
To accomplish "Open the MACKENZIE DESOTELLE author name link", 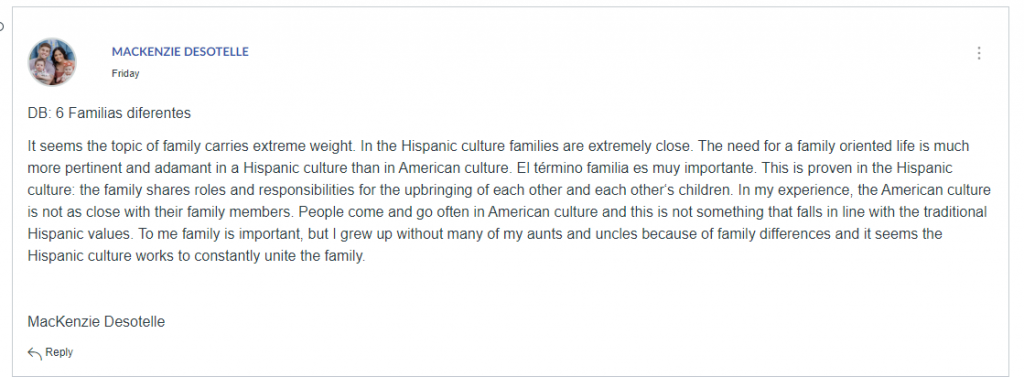I will coord(180,52).
